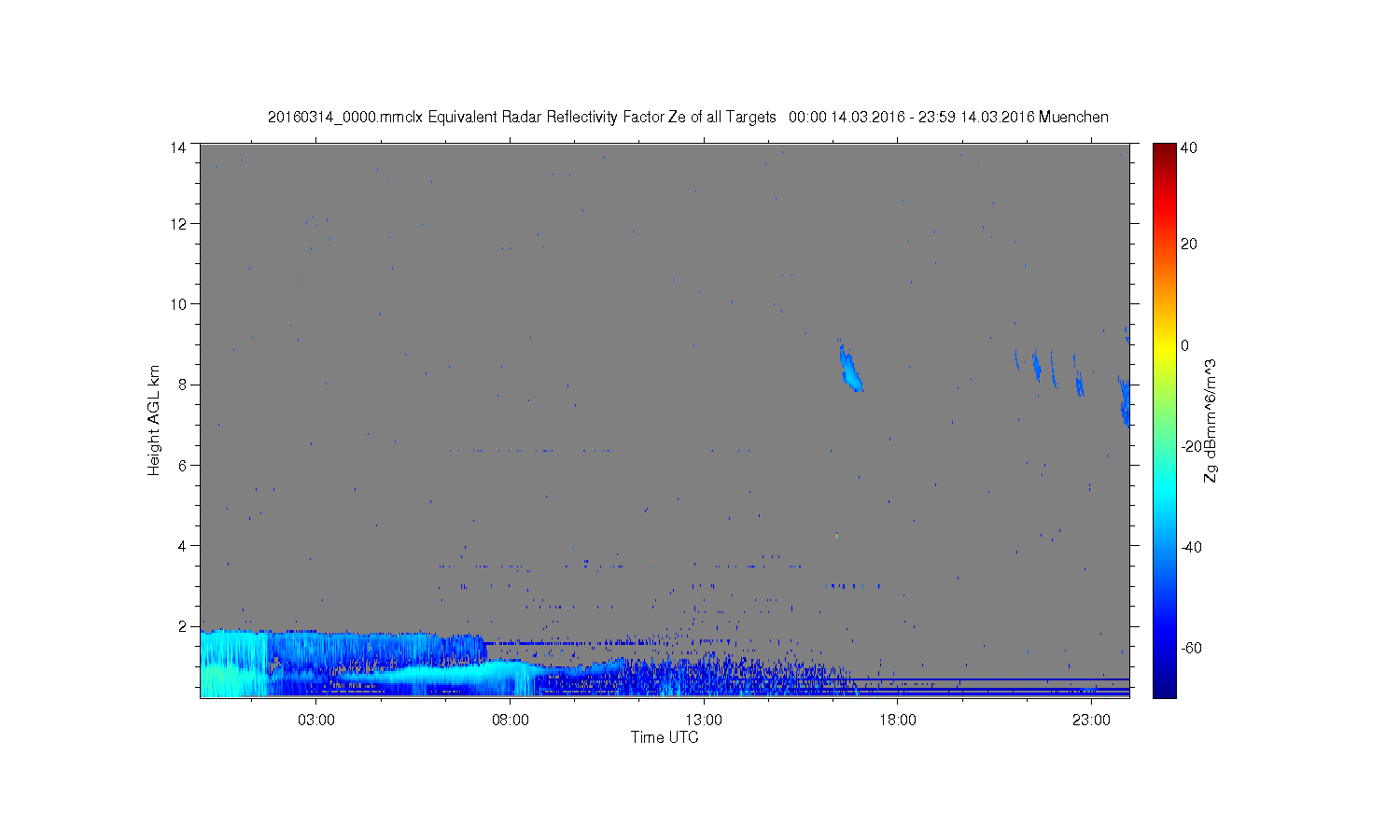Click the 'Time UTC' axis label

665,737
